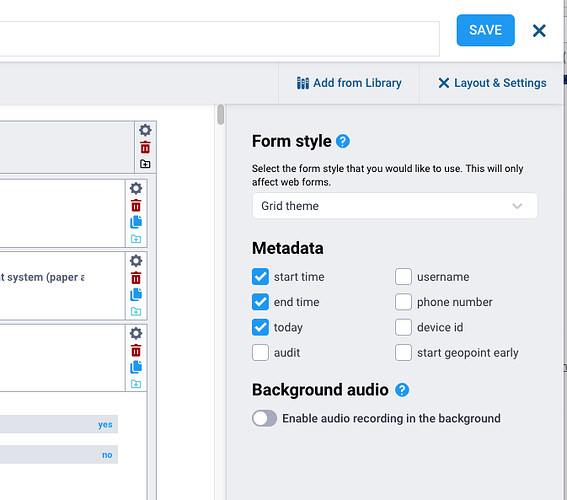Click the form list vertical scrollbar handle
Screen dimensions: 567x500
(221, 115)
